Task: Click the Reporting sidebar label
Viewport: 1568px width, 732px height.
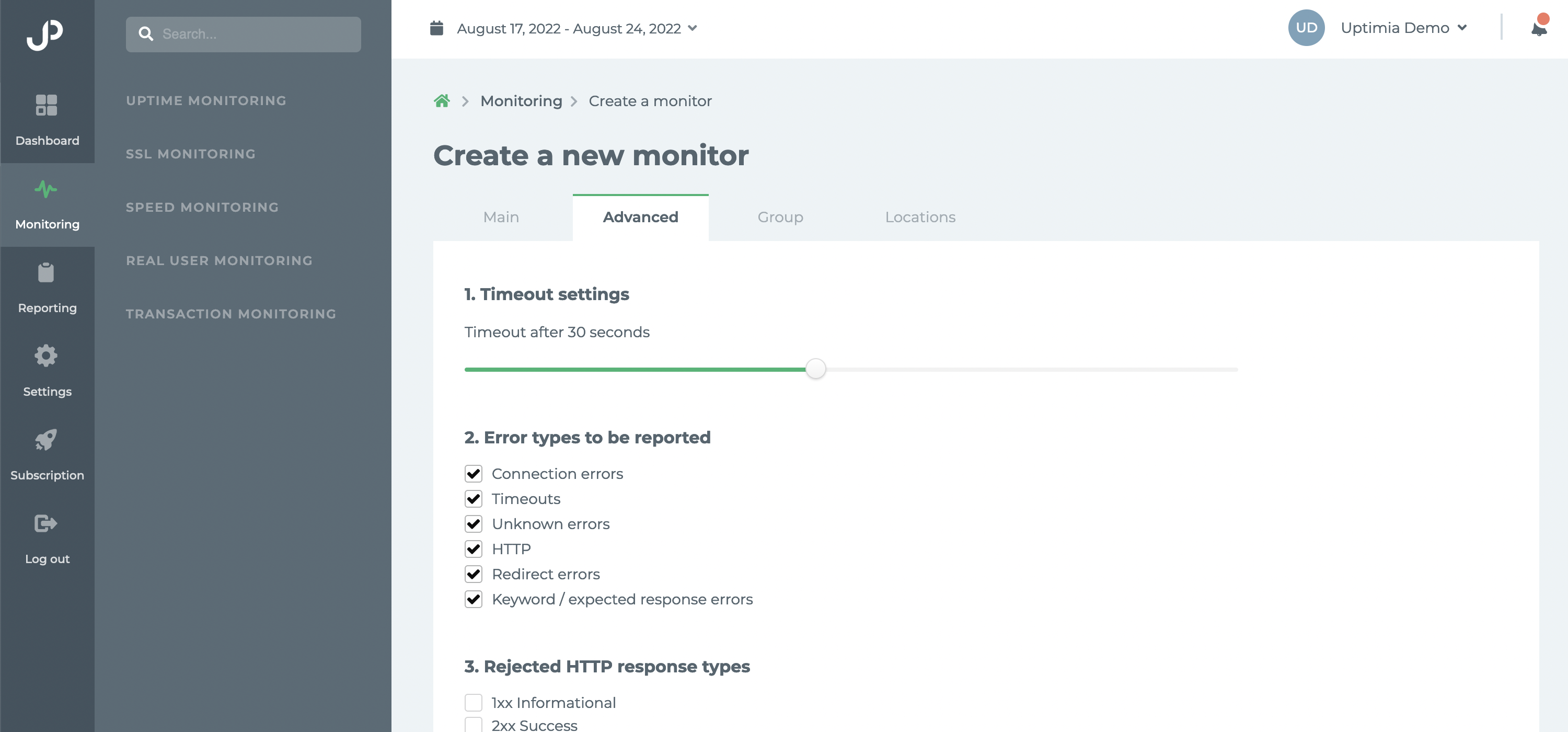Action: (48, 308)
